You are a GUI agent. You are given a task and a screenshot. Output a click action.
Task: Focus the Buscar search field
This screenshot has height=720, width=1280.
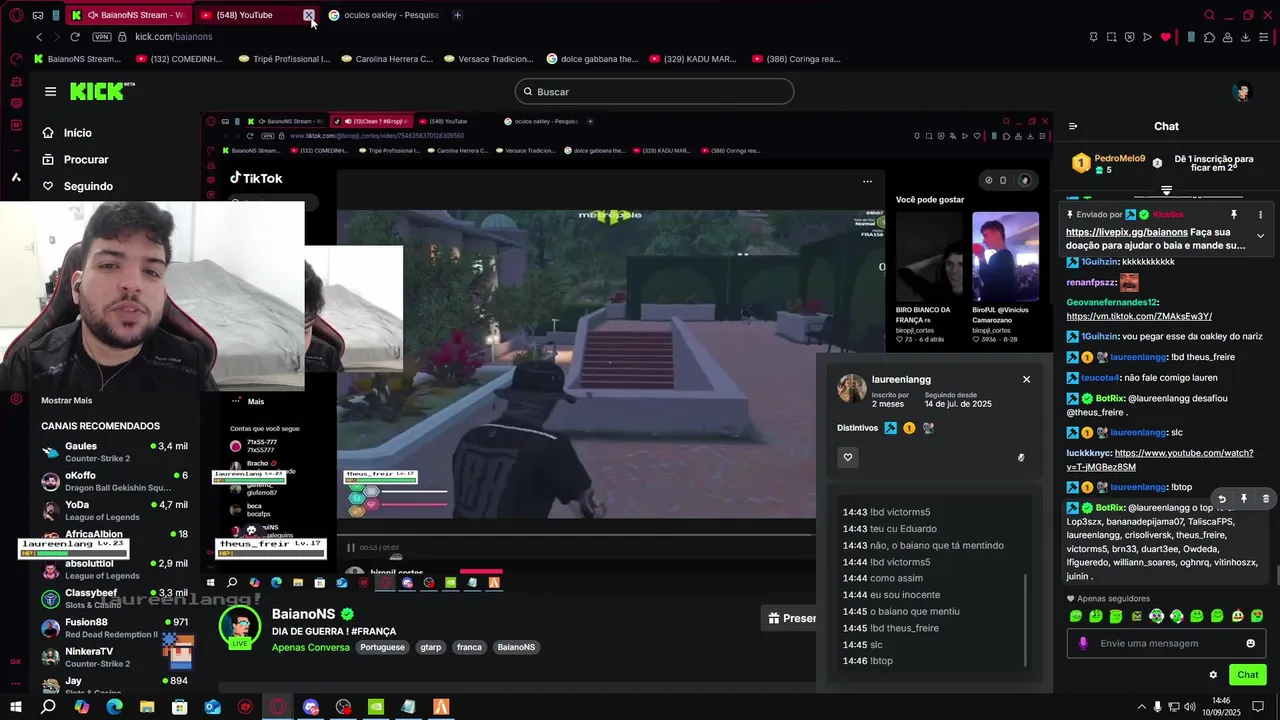pyautogui.click(x=654, y=92)
